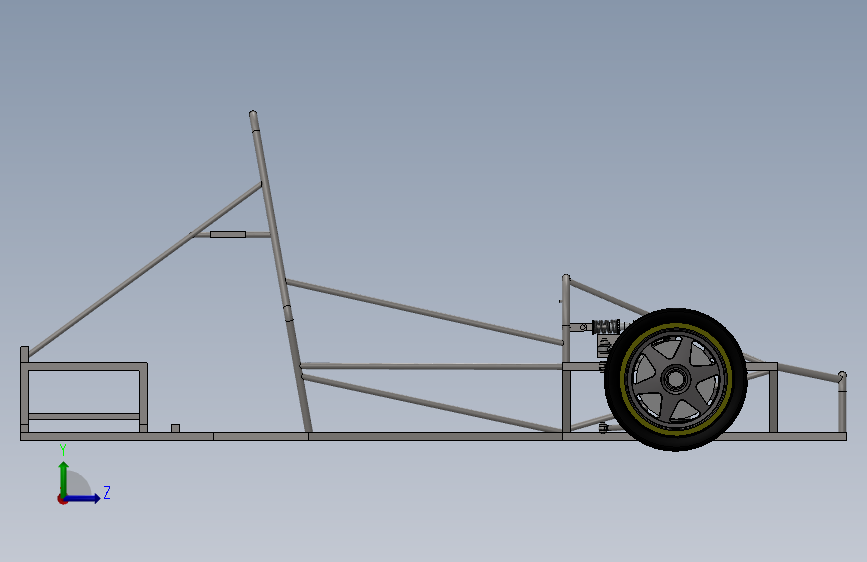The width and height of the screenshot is (867, 562).
Task: Select the center hub of the wheel rim
Action: tap(675, 379)
